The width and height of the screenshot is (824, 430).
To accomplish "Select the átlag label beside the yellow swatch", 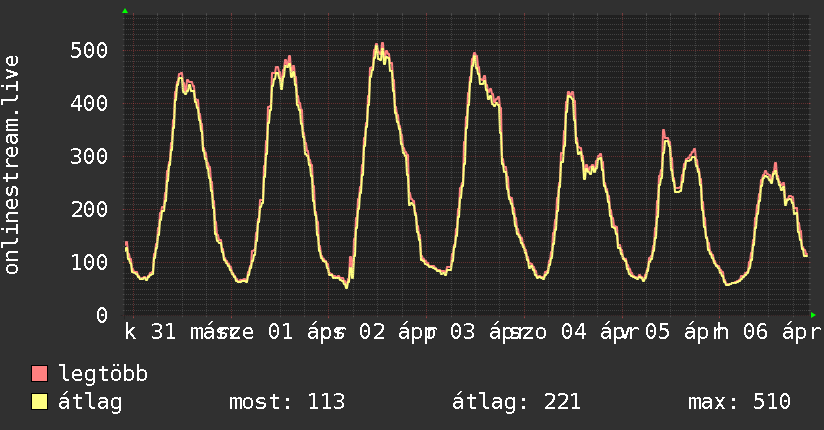I will tap(90, 402).
